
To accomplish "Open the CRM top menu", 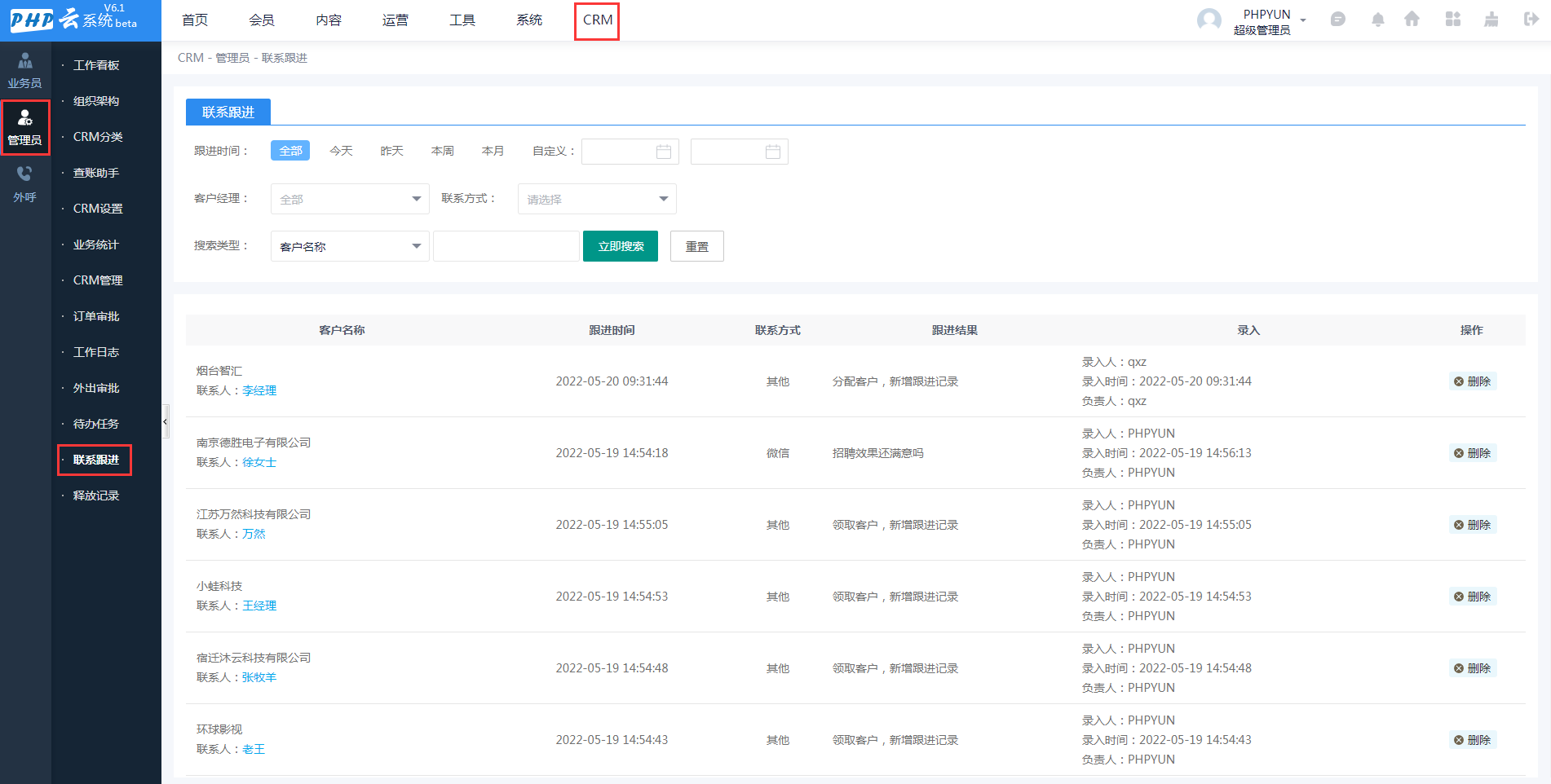I will pos(597,20).
